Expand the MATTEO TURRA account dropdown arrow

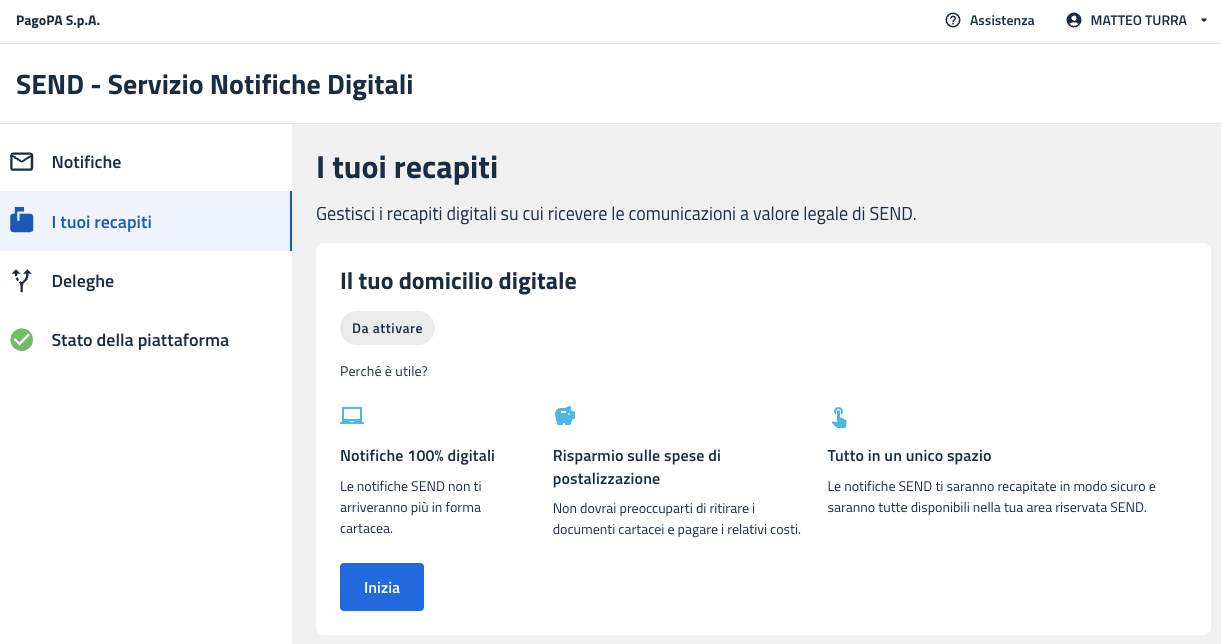pos(1203,21)
